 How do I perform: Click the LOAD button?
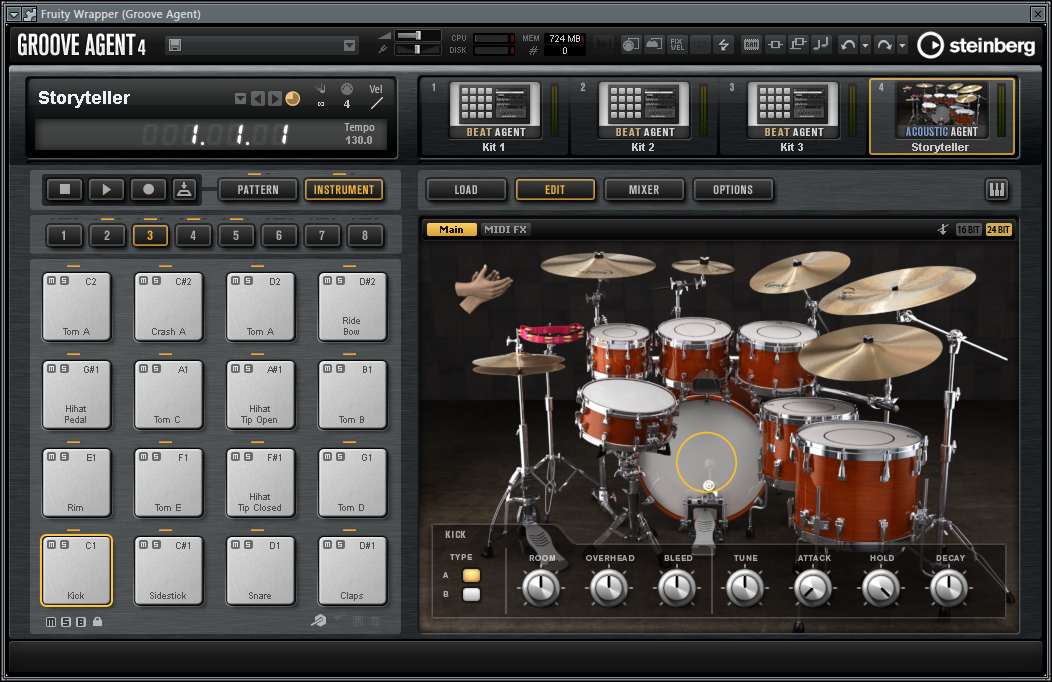pos(467,189)
